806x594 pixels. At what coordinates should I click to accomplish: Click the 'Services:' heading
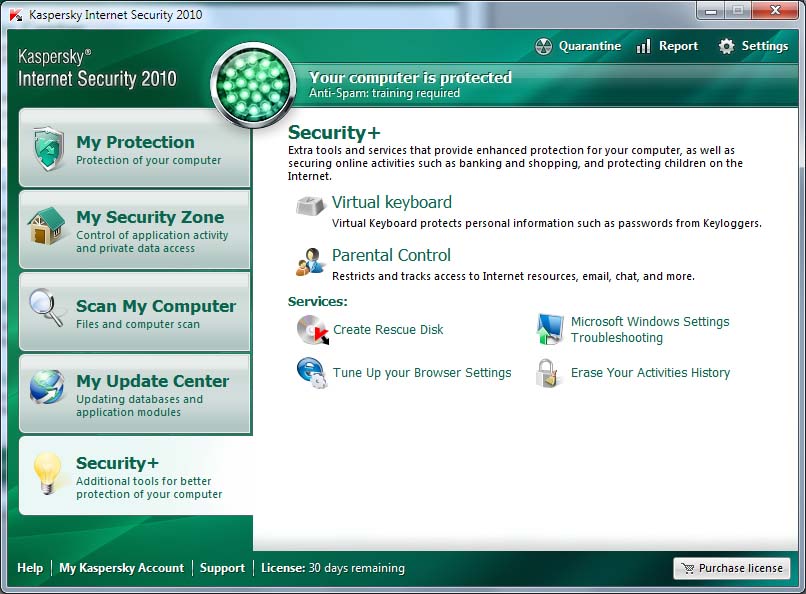317,302
